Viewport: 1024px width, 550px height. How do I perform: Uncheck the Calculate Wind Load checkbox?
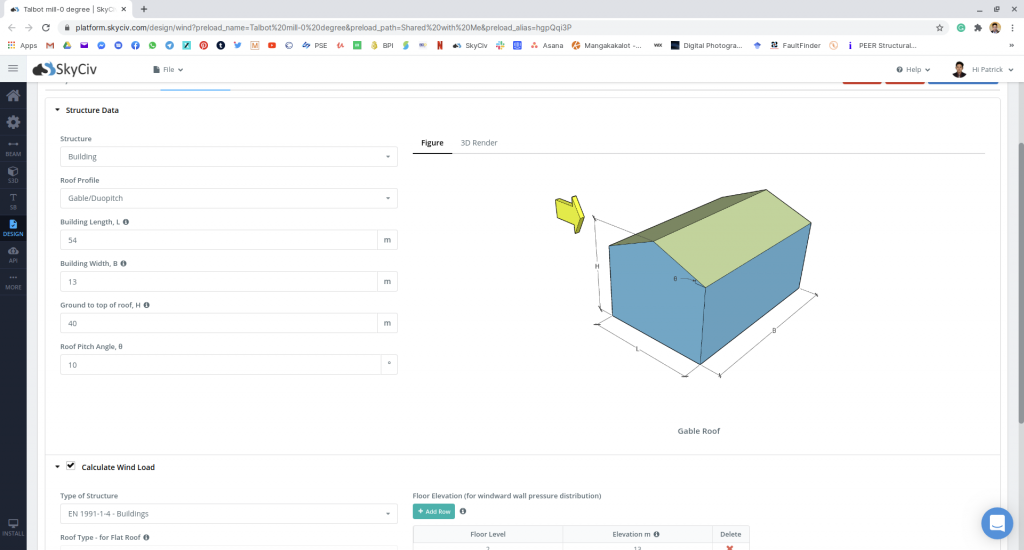pos(71,466)
